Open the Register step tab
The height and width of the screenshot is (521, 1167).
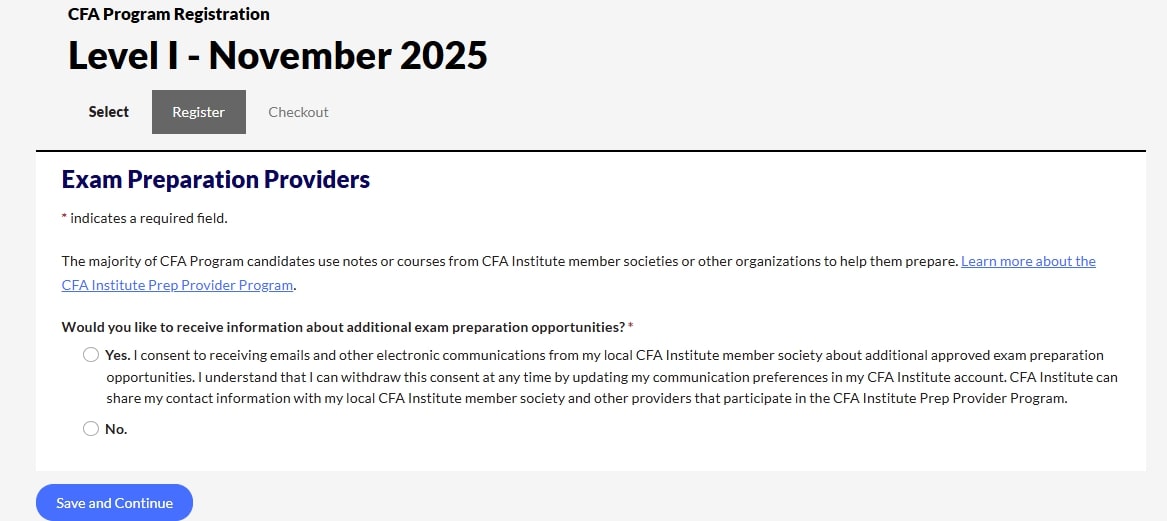pos(199,112)
